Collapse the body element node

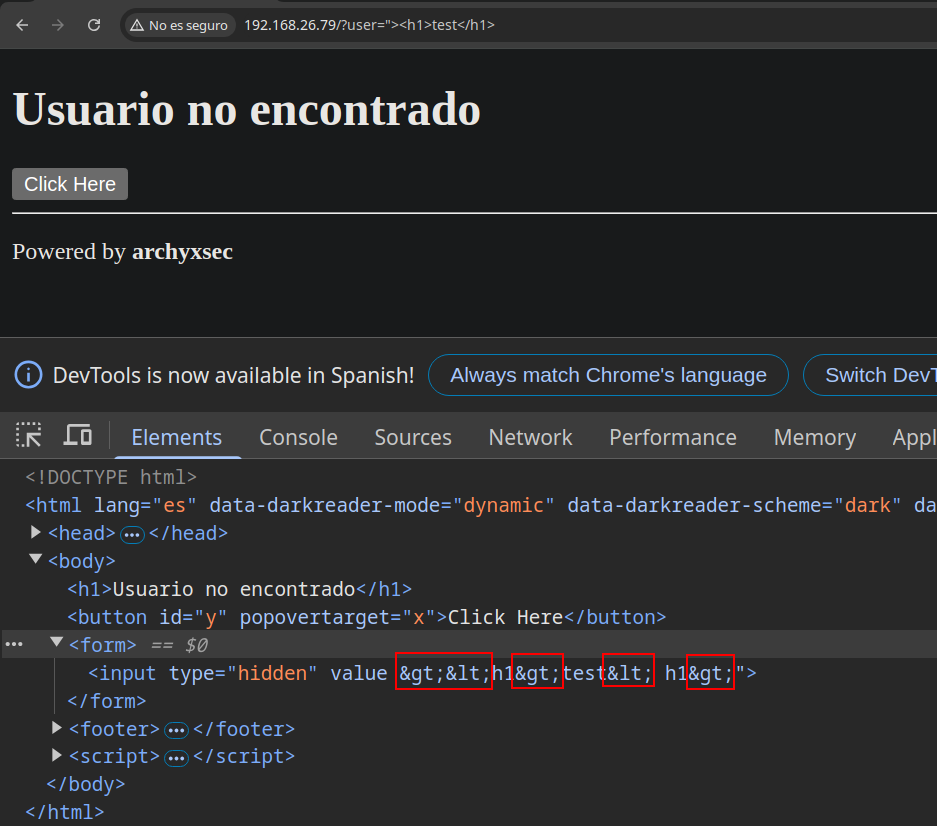(36, 561)
